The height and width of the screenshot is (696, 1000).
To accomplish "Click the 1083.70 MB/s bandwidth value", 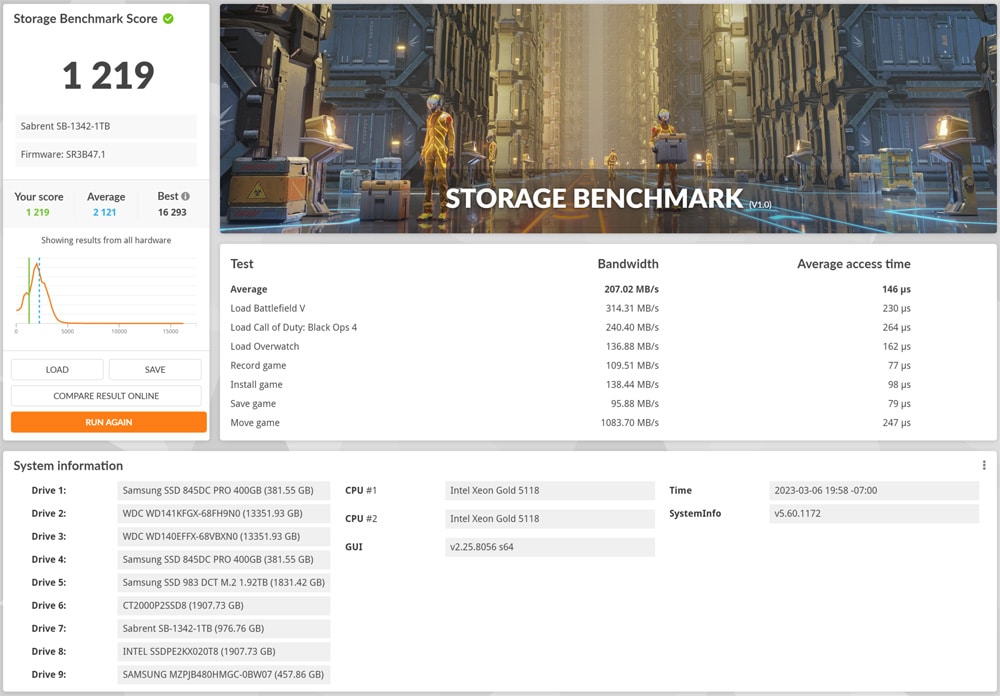I will click(x=629, y=423).
